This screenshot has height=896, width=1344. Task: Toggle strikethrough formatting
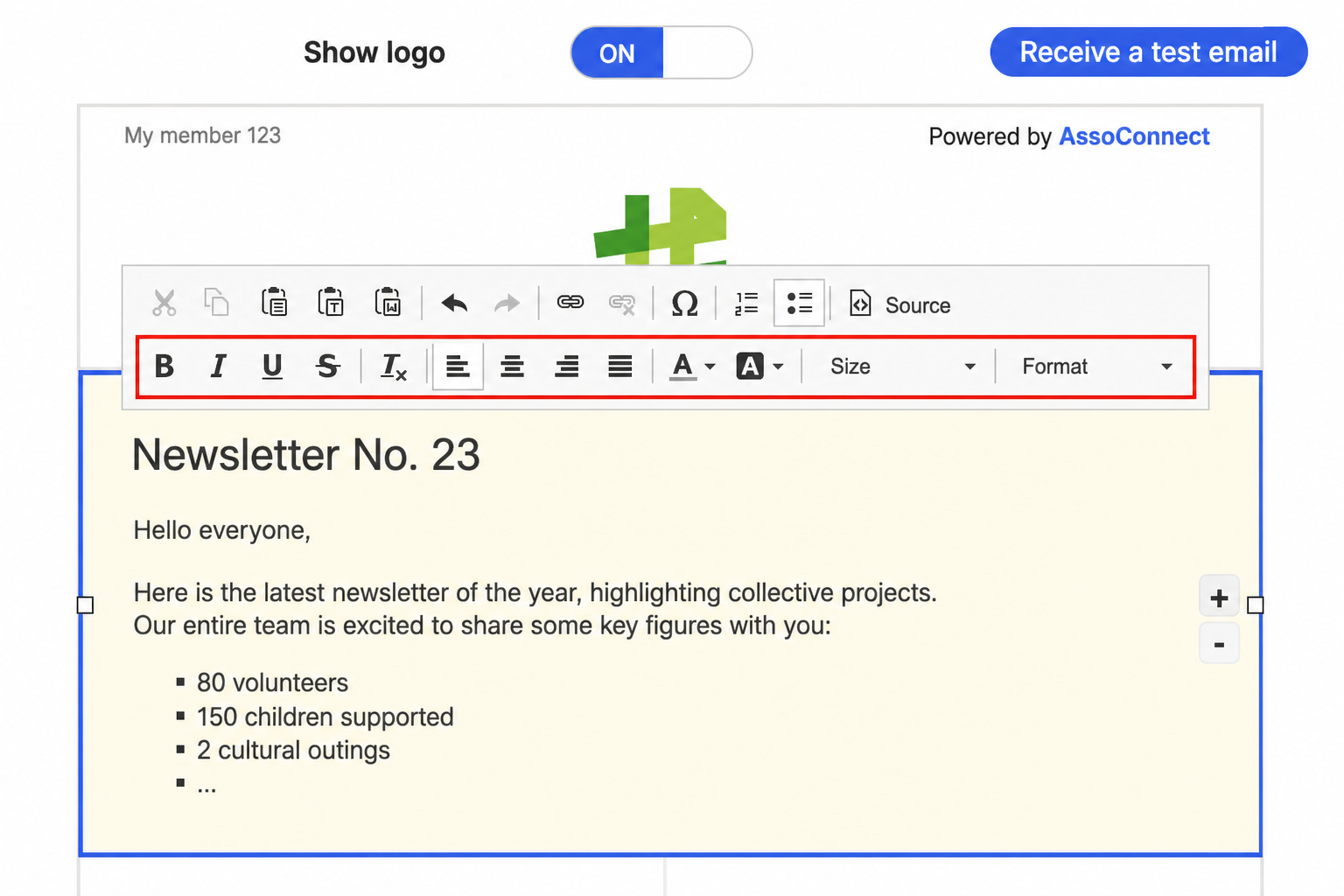point(327,366)
